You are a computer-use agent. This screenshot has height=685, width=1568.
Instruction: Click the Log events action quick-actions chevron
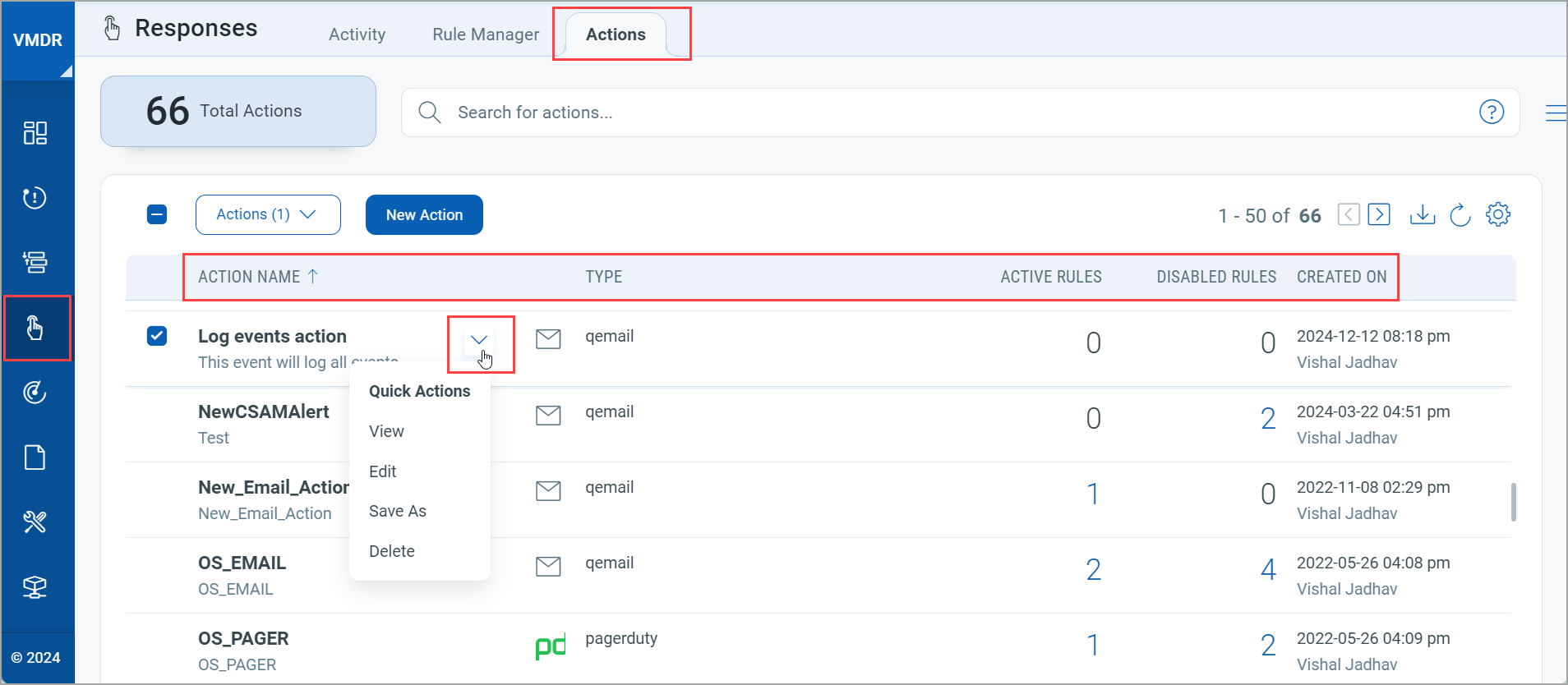click(479, 339)
